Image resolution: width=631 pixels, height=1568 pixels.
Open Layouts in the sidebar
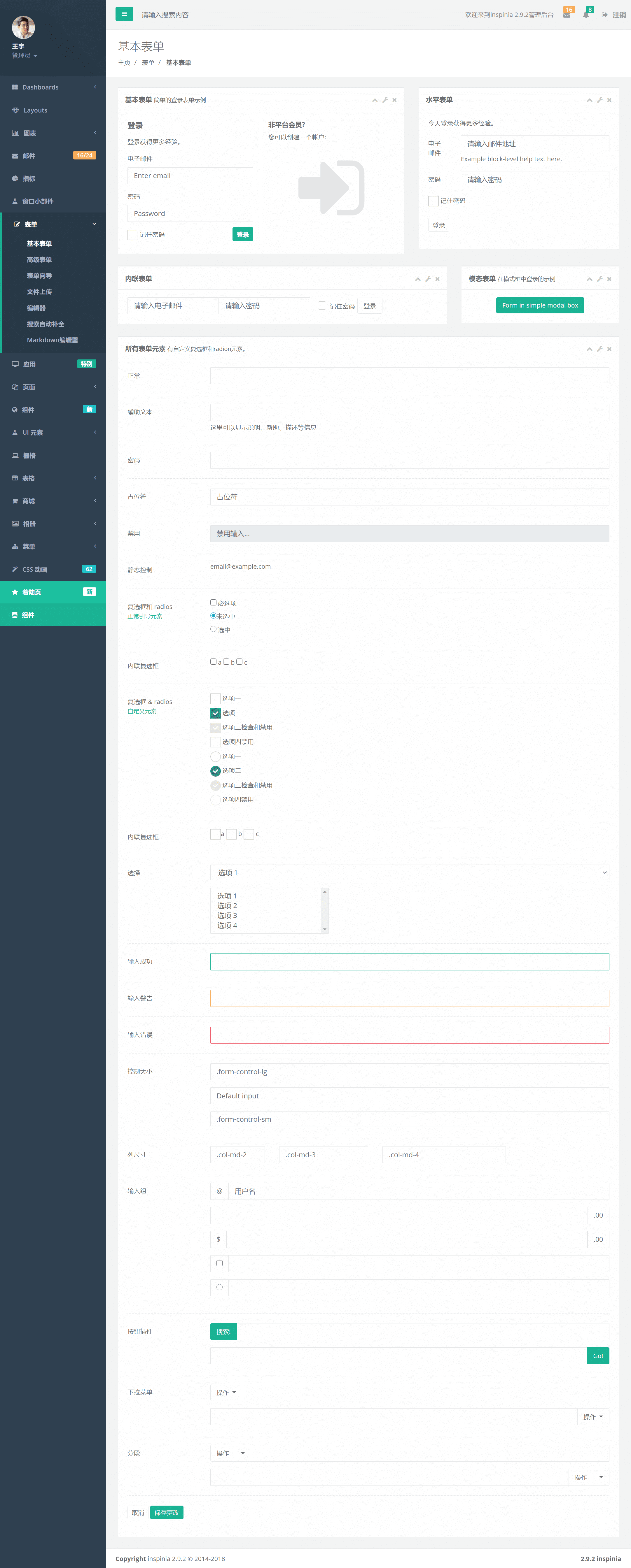pos(53,110)
